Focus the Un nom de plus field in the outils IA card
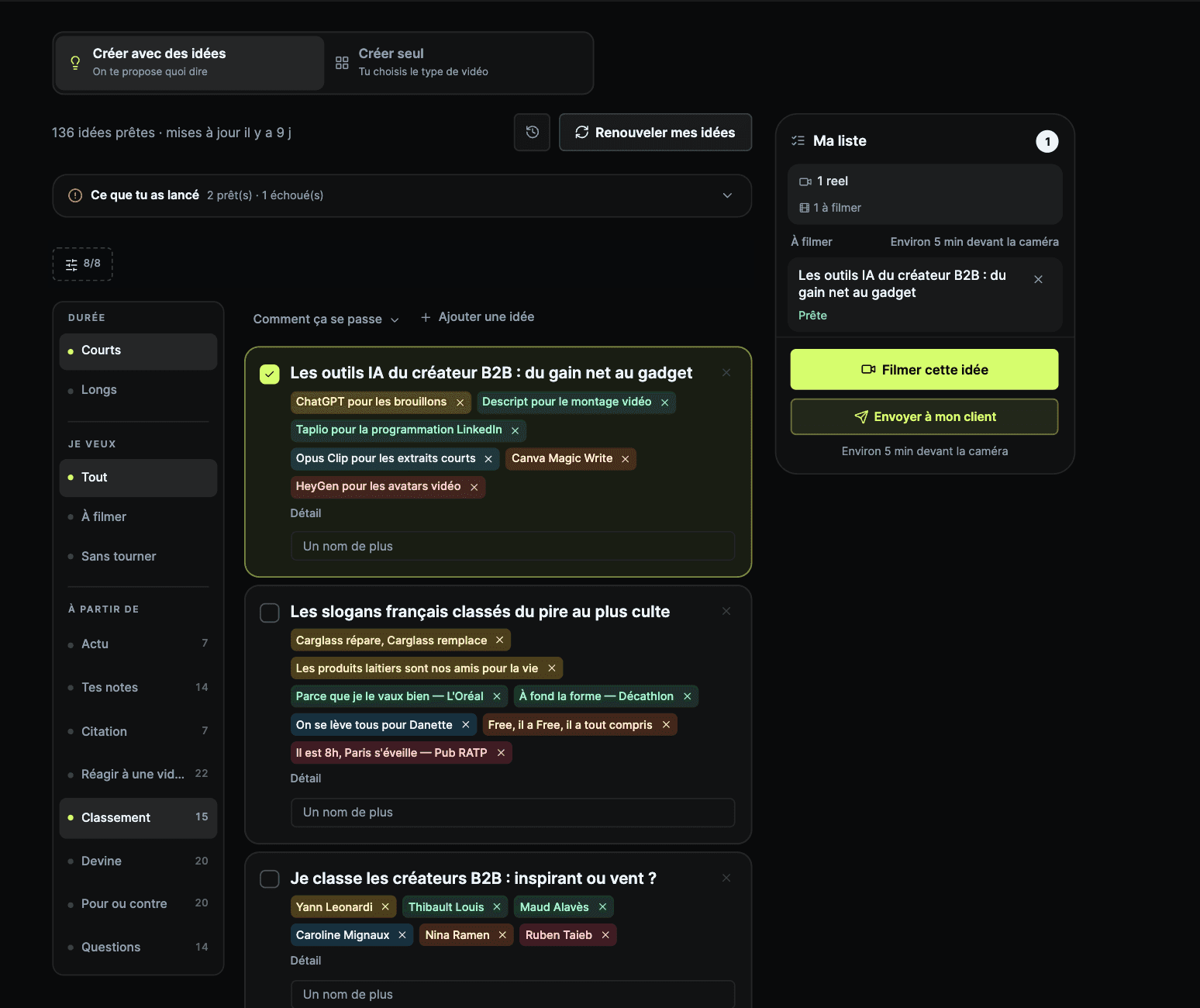1200x1008 pixels. (x=512, y=546)
